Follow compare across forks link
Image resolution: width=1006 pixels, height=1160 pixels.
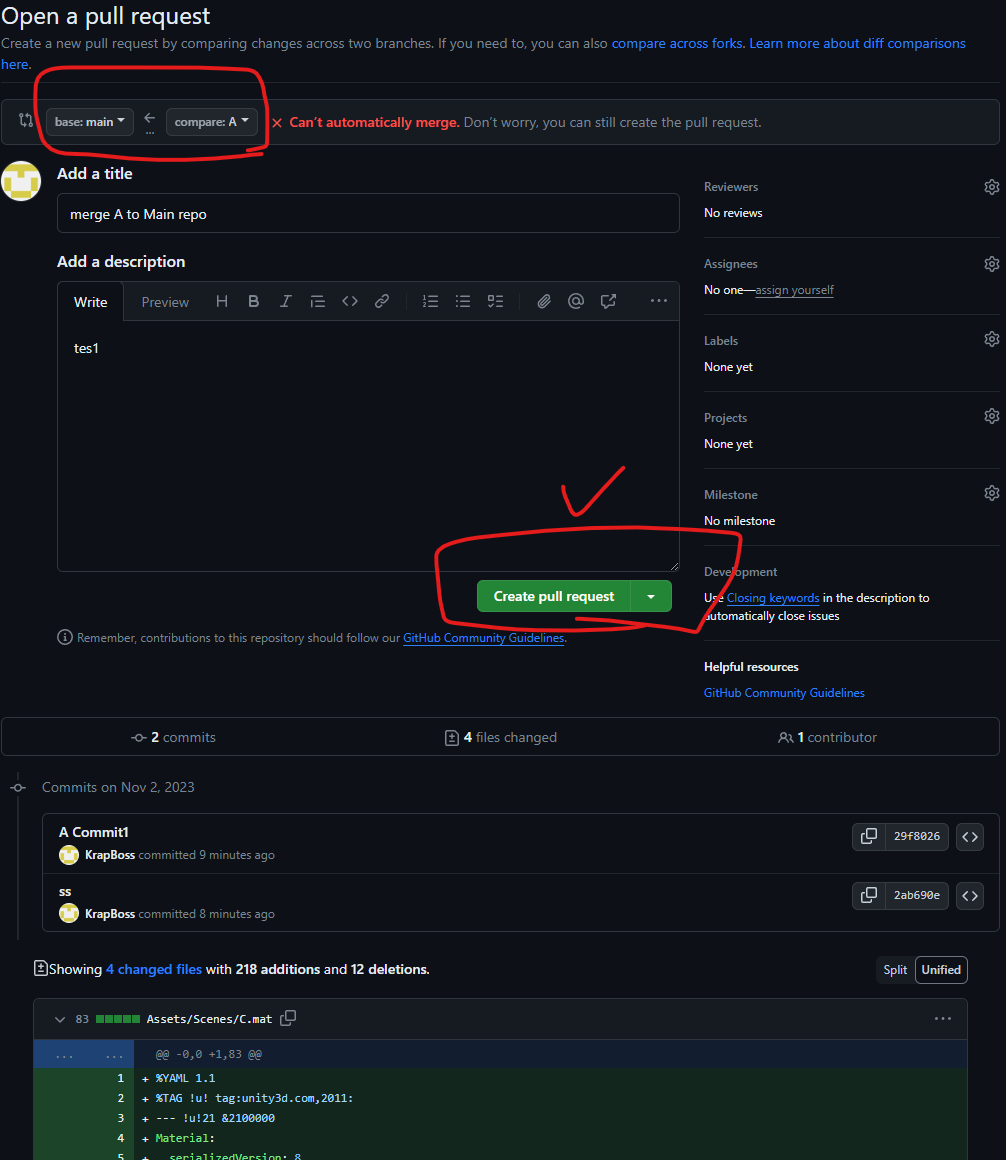(677, 44)
